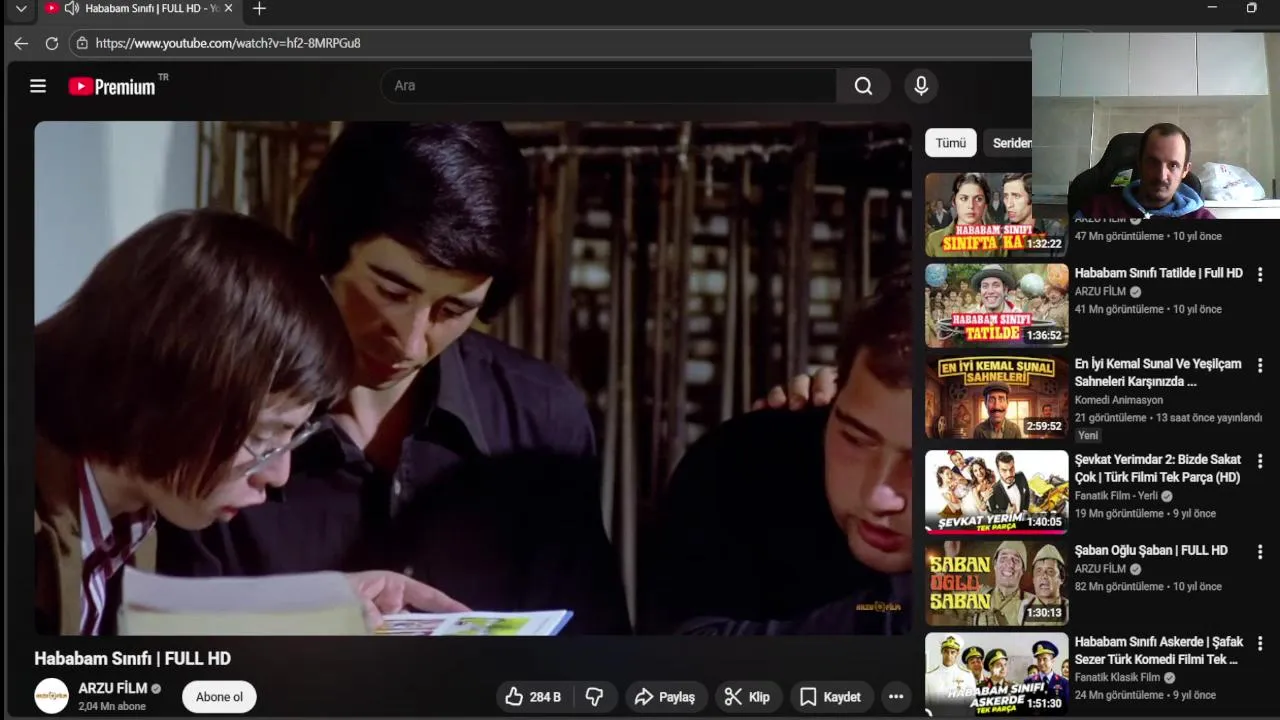1280x720 pixels.
Task: Open options menu for En İyi Kemal Sunal
Action: [1260, 365]
